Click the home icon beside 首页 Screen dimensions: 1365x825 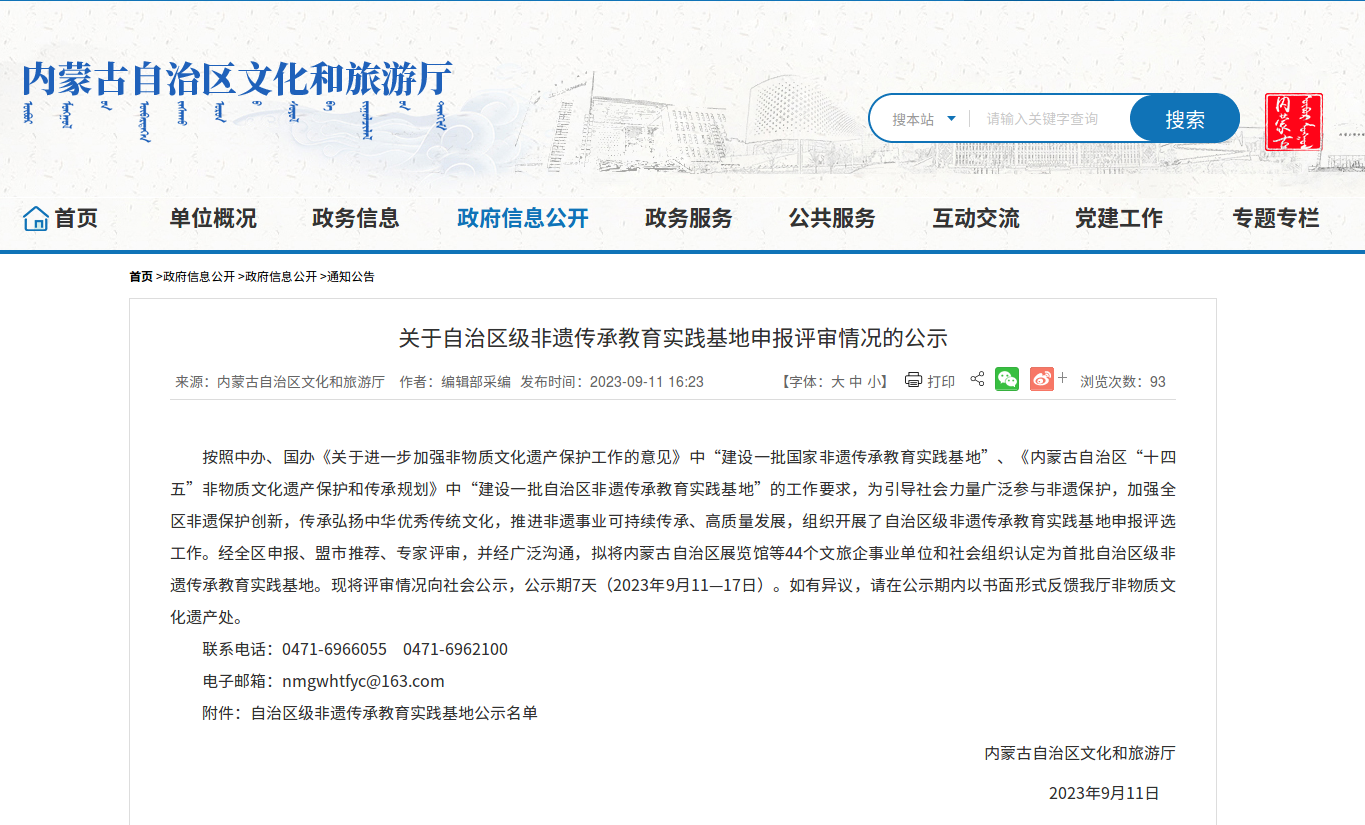click(x=36, y=218)
